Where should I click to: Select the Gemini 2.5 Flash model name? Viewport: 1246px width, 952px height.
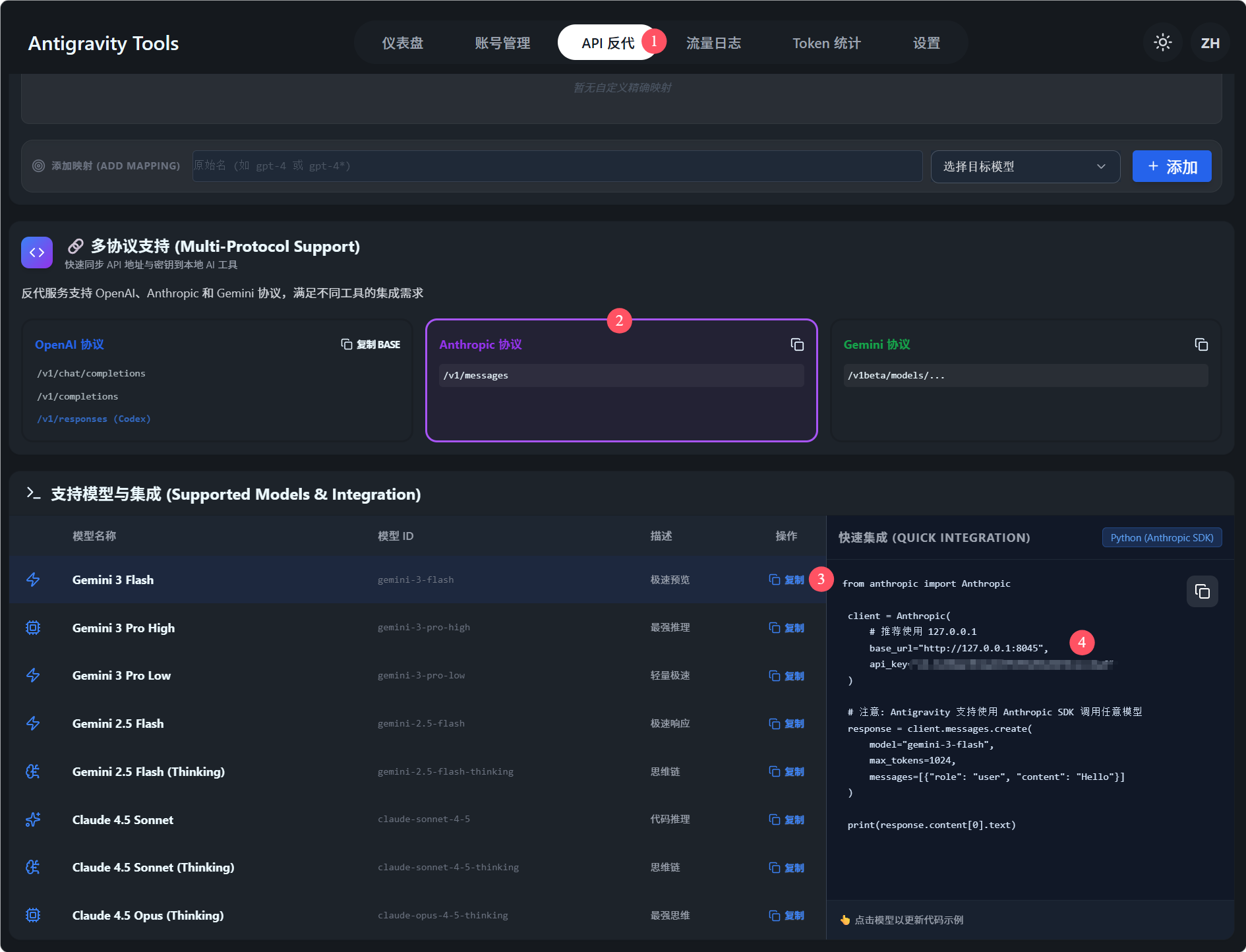click(x=118, y=724)
